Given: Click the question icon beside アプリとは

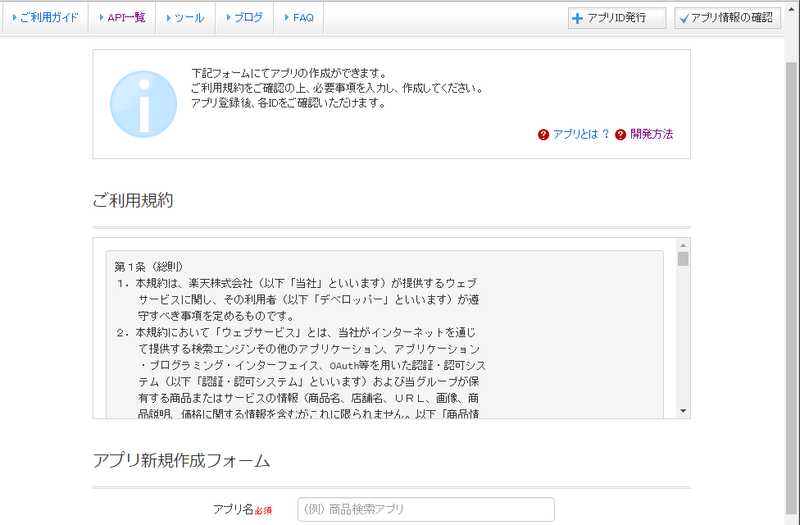Looking at the screenshot, I should click(543, 135).
